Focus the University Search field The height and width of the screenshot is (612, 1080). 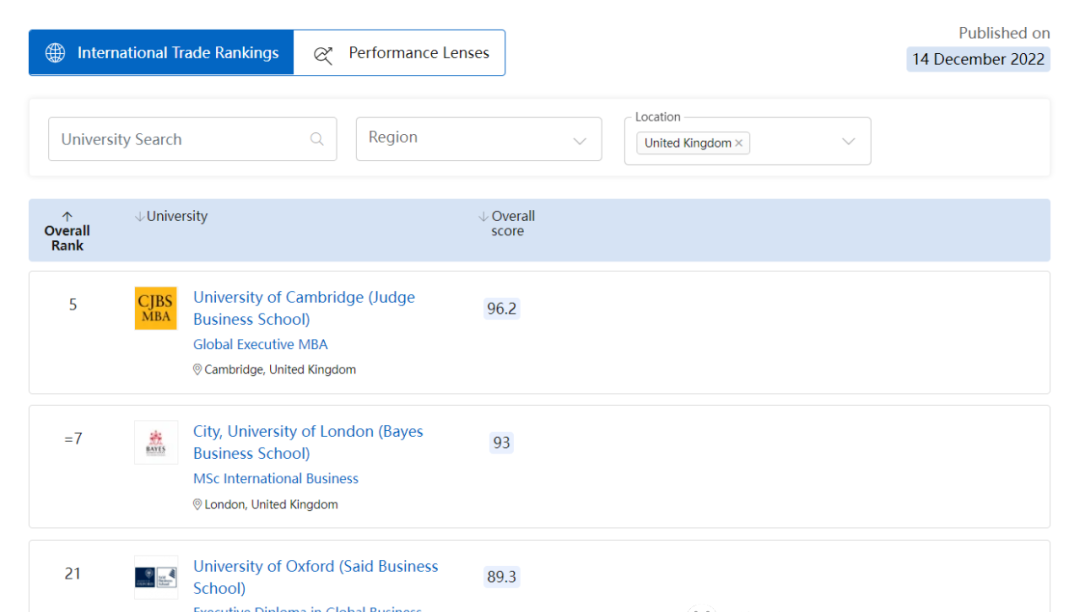coord(192,139)
